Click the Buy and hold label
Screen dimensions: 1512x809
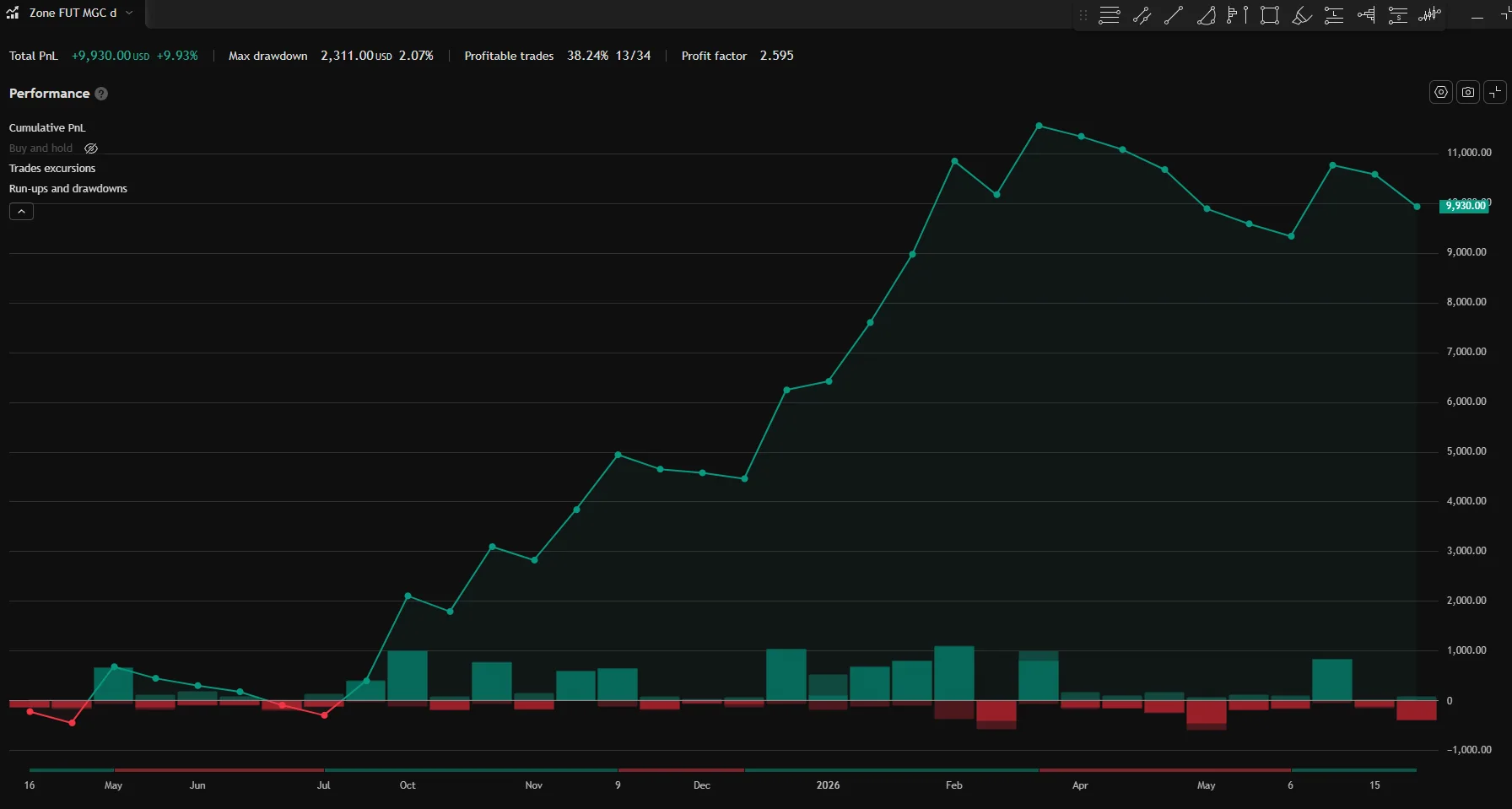tap(41, 148)
